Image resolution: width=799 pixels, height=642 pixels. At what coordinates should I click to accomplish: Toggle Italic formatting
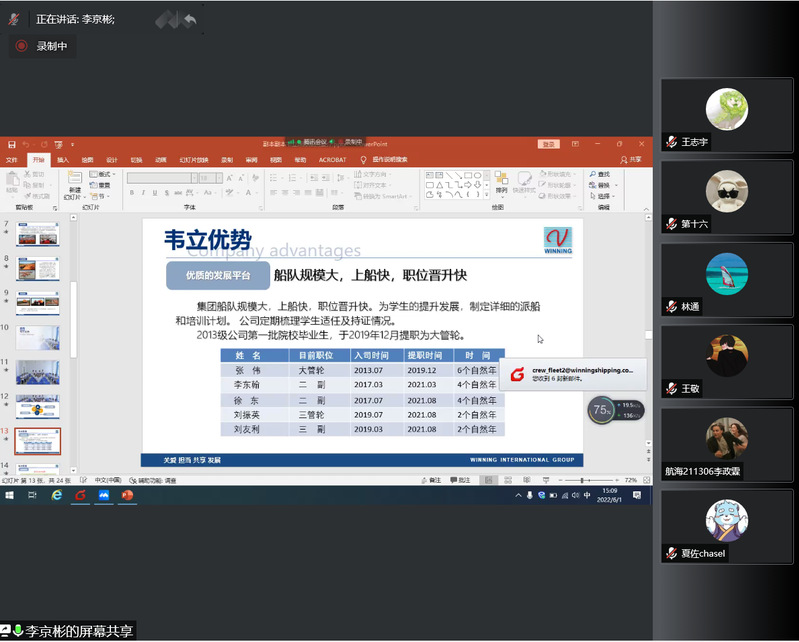pos(144,193)
